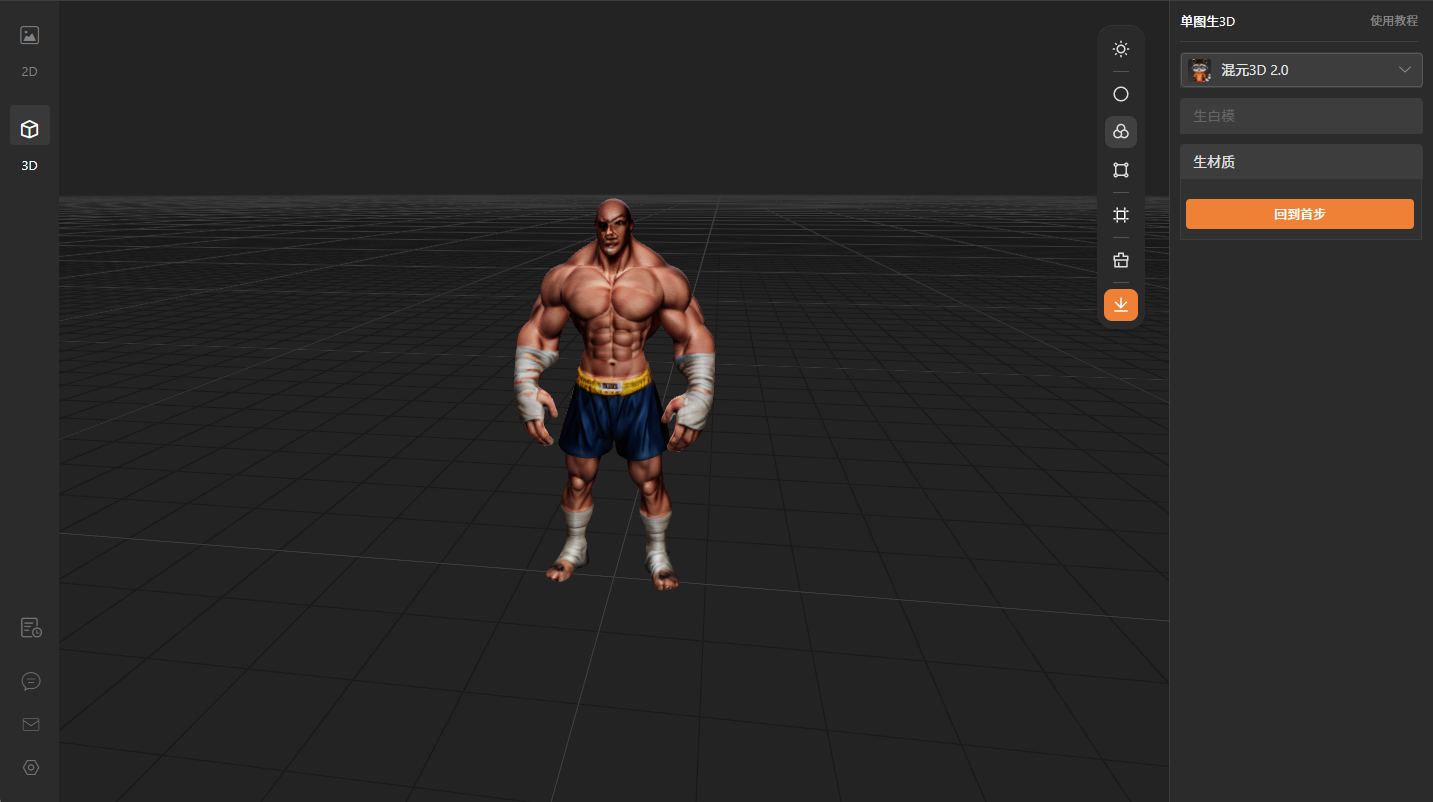Open the toolbox icon in viewport toolbar
The height and width of the screenshot is (802, 1433).
1121,260
